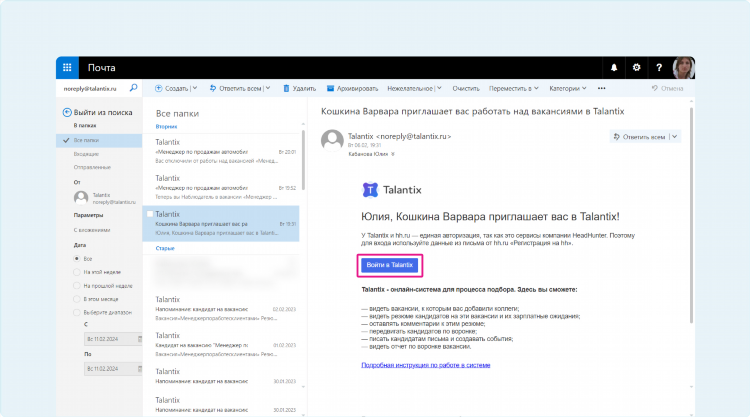The image size is (750, 417).
Task: Select the Выберите диапазон radio button
Action: (x=77, y=312)
